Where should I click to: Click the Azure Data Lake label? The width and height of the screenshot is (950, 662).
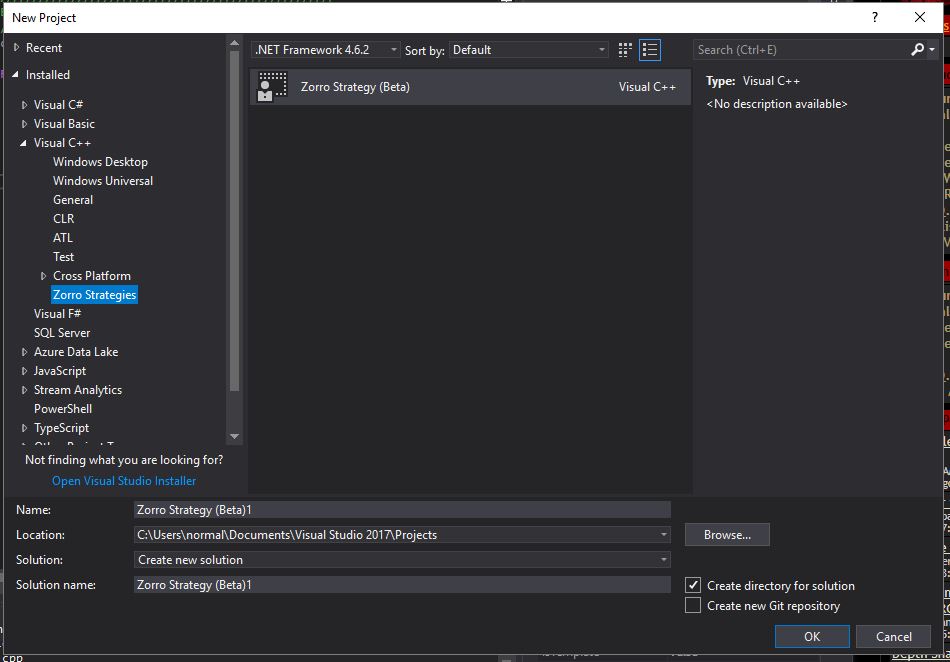[x=76, y=352]
